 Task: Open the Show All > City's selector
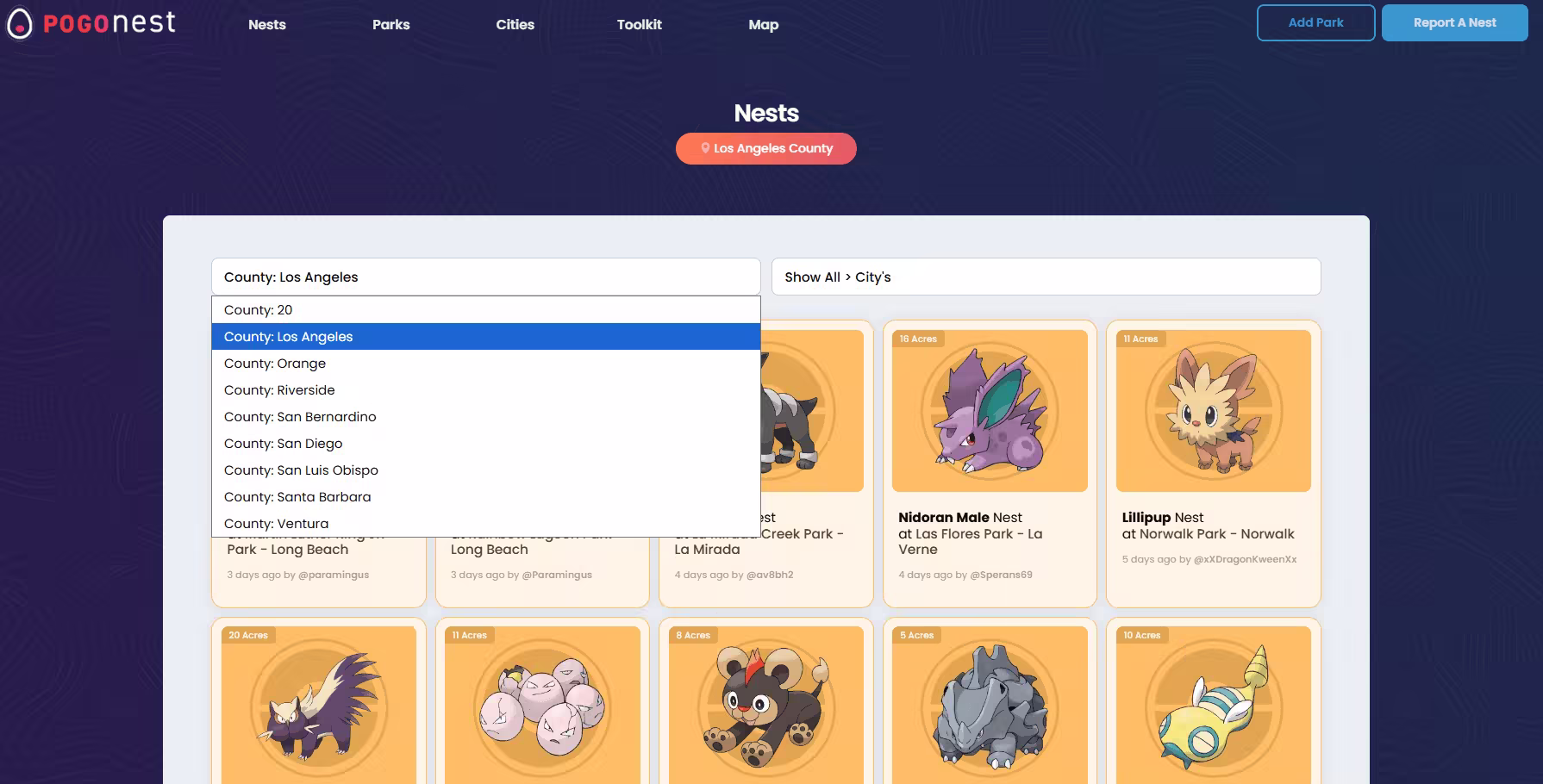pyautogui.click(x=1045, y=277)
